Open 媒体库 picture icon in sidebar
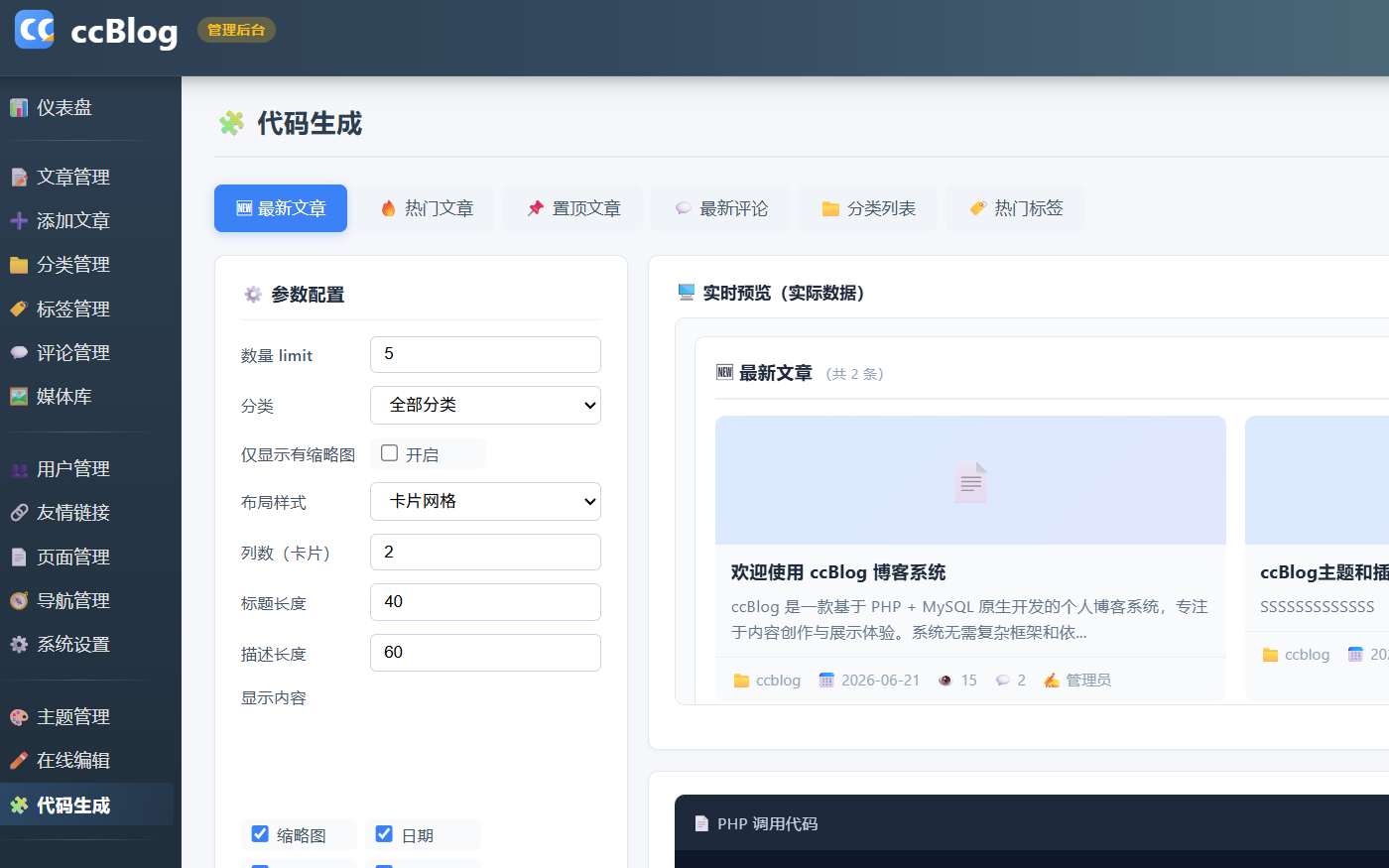Screen dimensions: 1389x868 coord(19,397)
